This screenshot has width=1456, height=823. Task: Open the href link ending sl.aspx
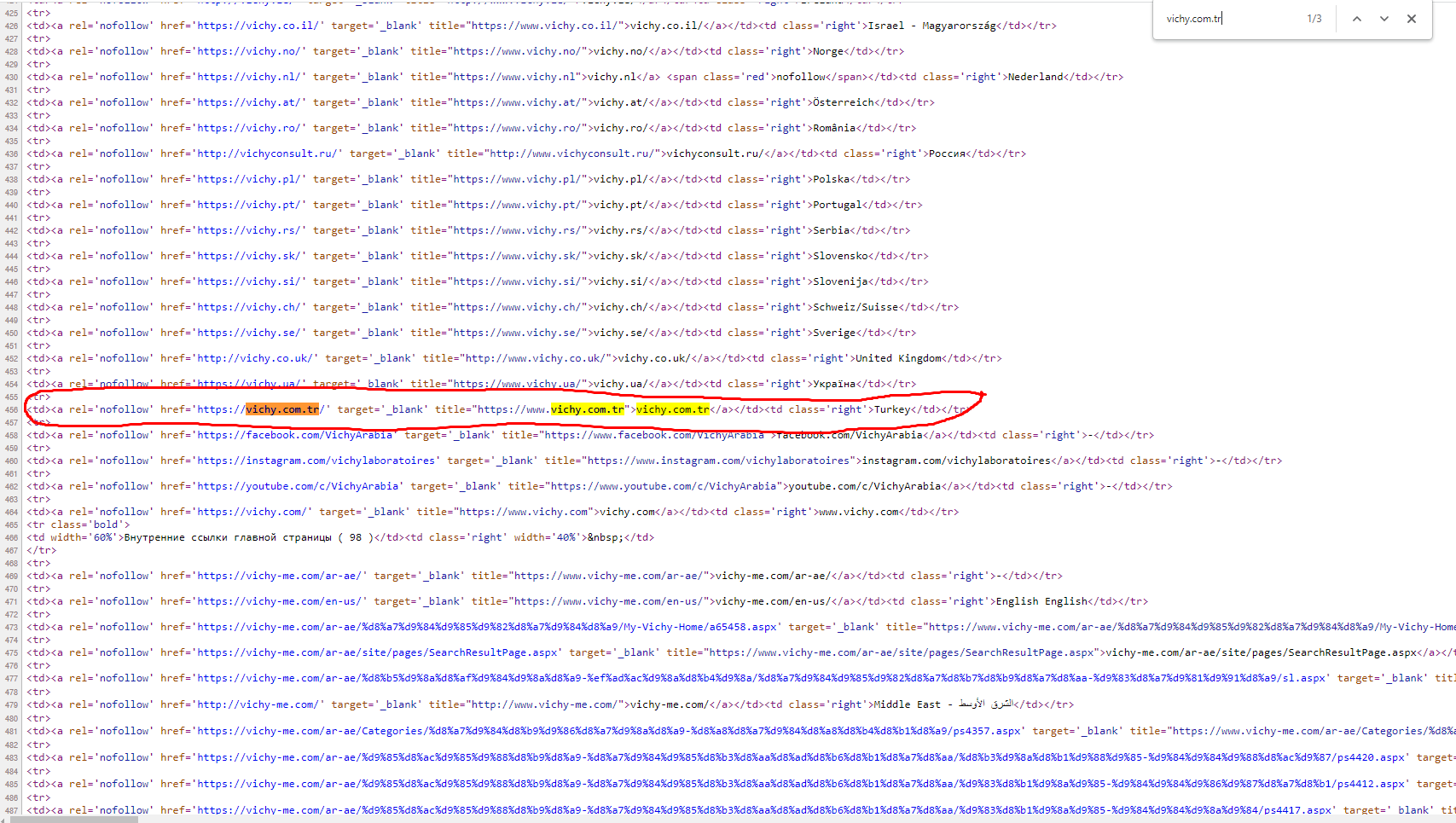click(761, 678)
